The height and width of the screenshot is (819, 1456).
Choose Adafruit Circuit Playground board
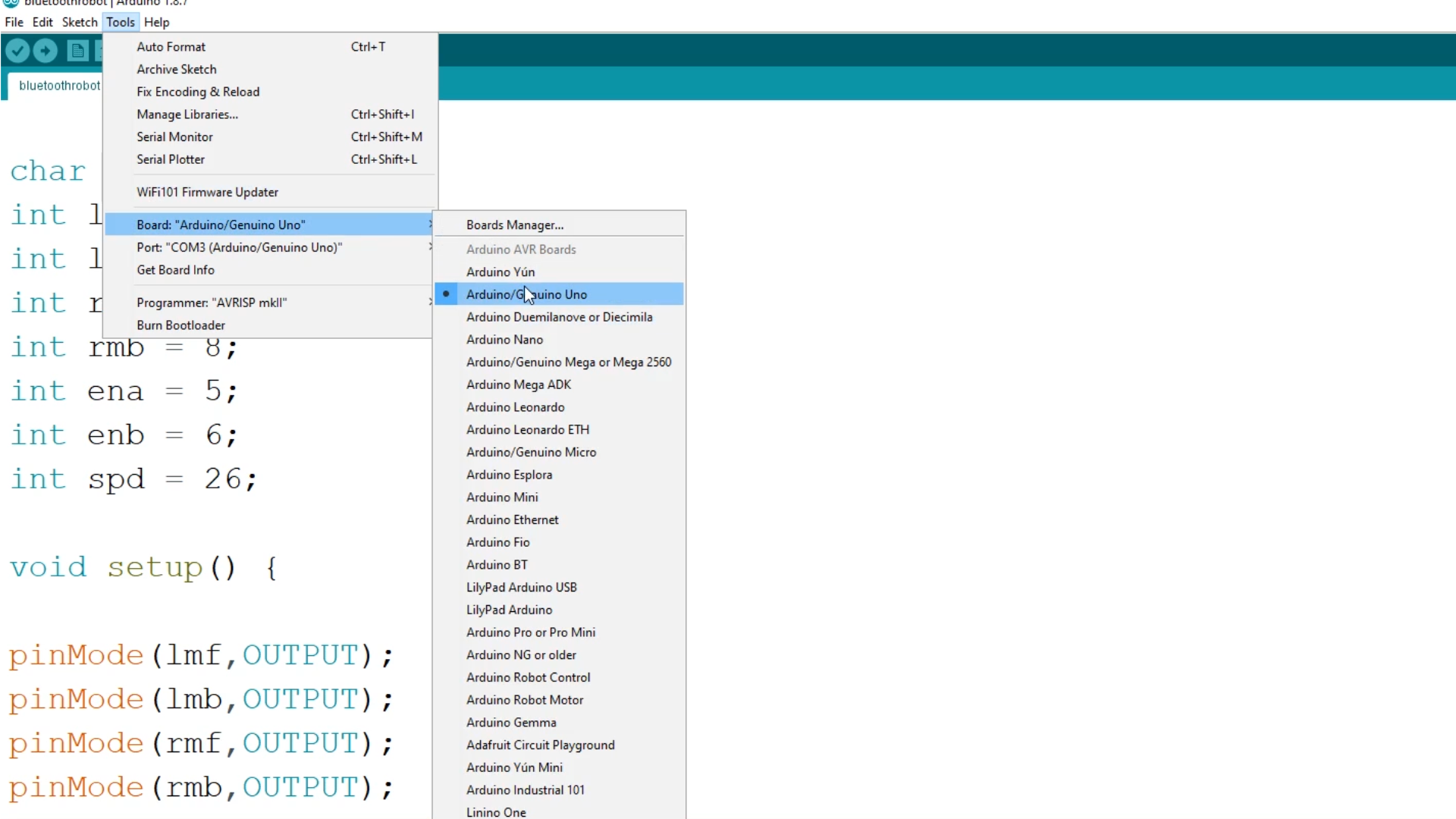pos(559,745)
